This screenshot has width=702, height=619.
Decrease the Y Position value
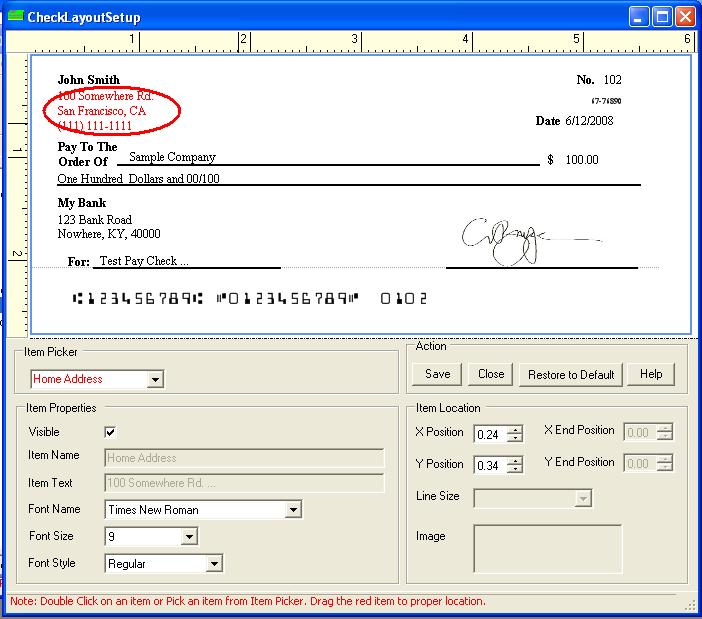515,469
